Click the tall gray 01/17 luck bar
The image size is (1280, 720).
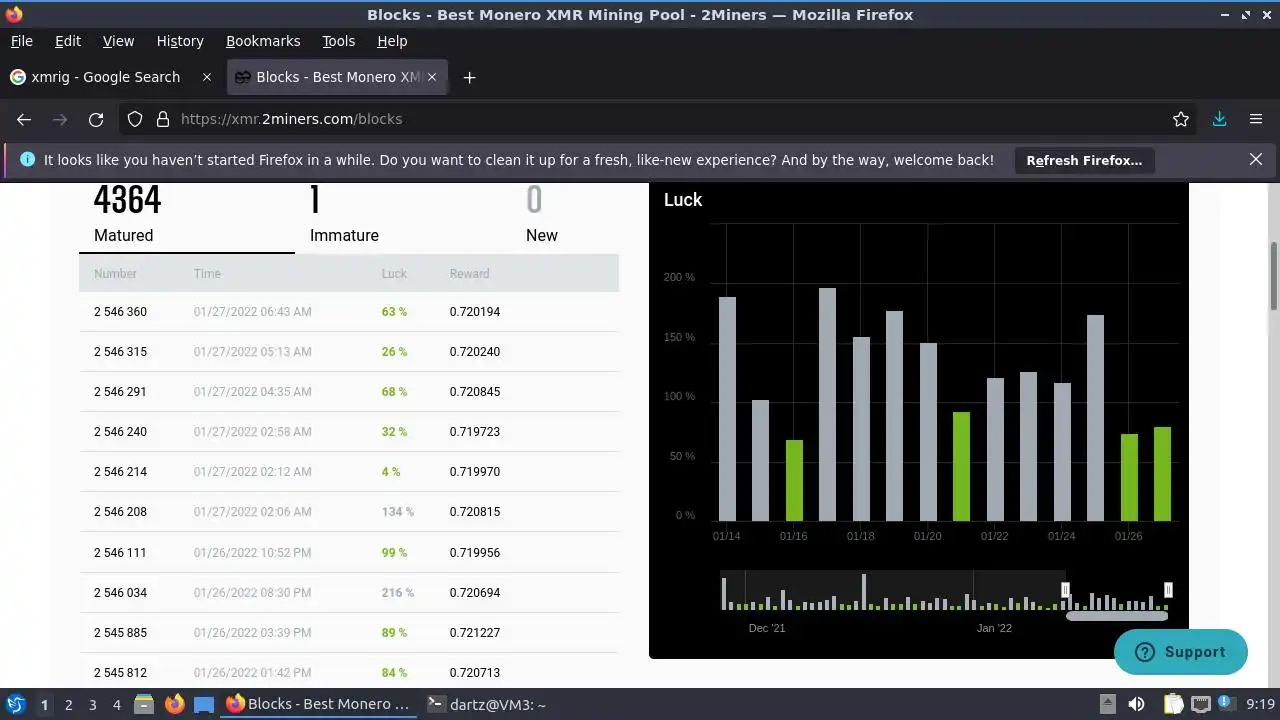tap(827, 405)
